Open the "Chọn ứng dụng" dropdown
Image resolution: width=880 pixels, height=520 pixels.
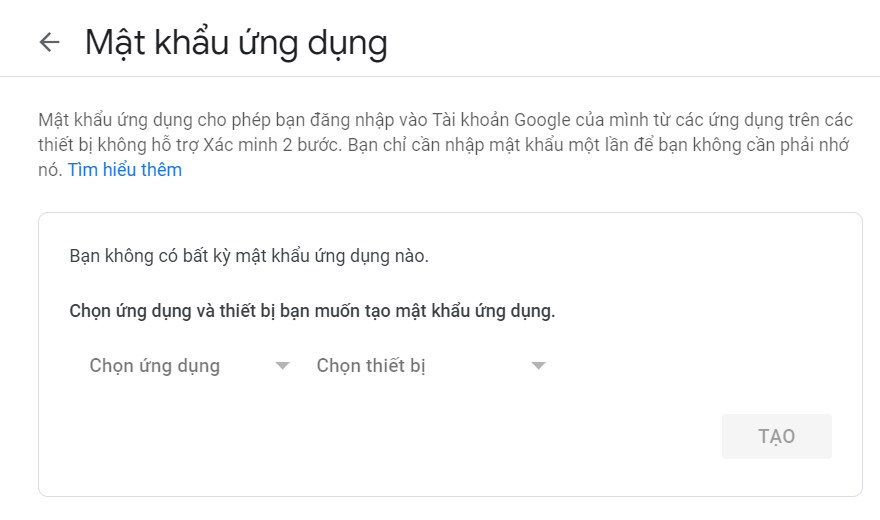point(155,366)
